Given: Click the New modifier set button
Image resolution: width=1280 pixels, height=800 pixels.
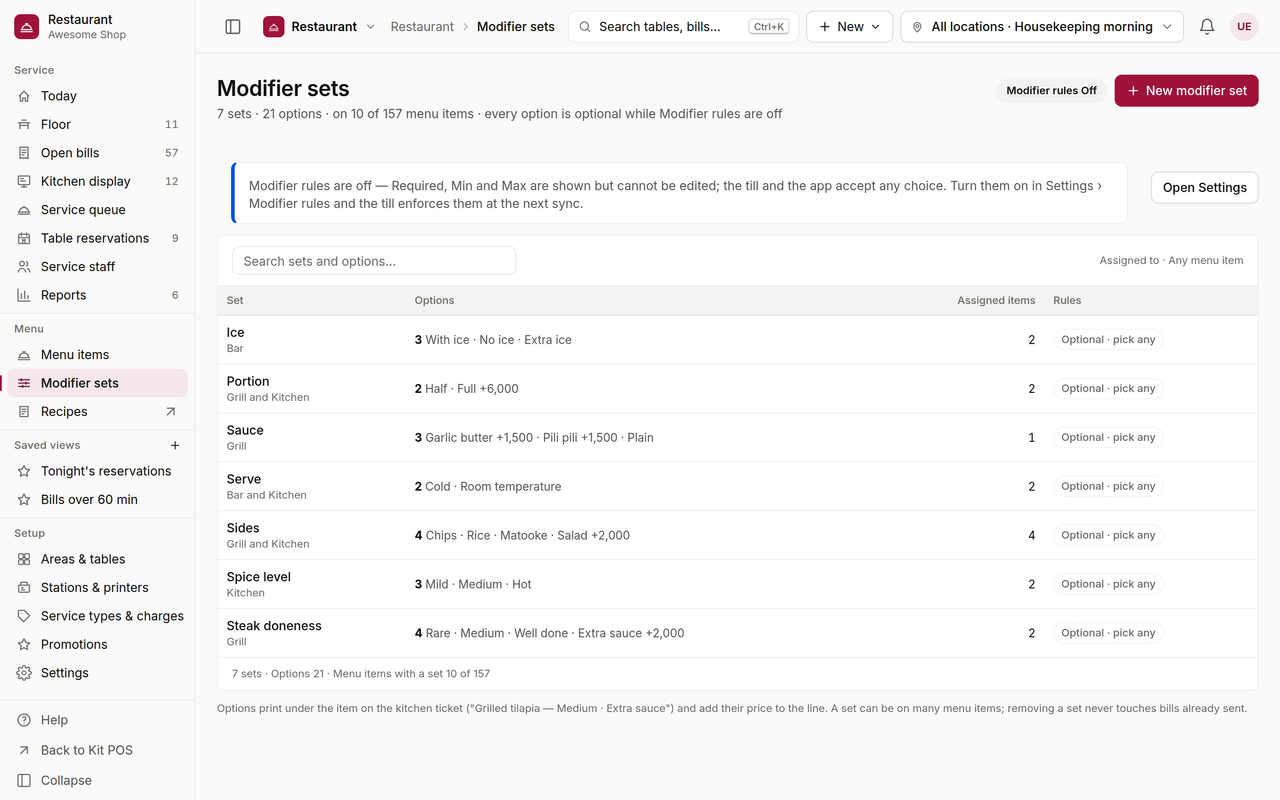Looking at the screenshot, I should coord(1186,90).
